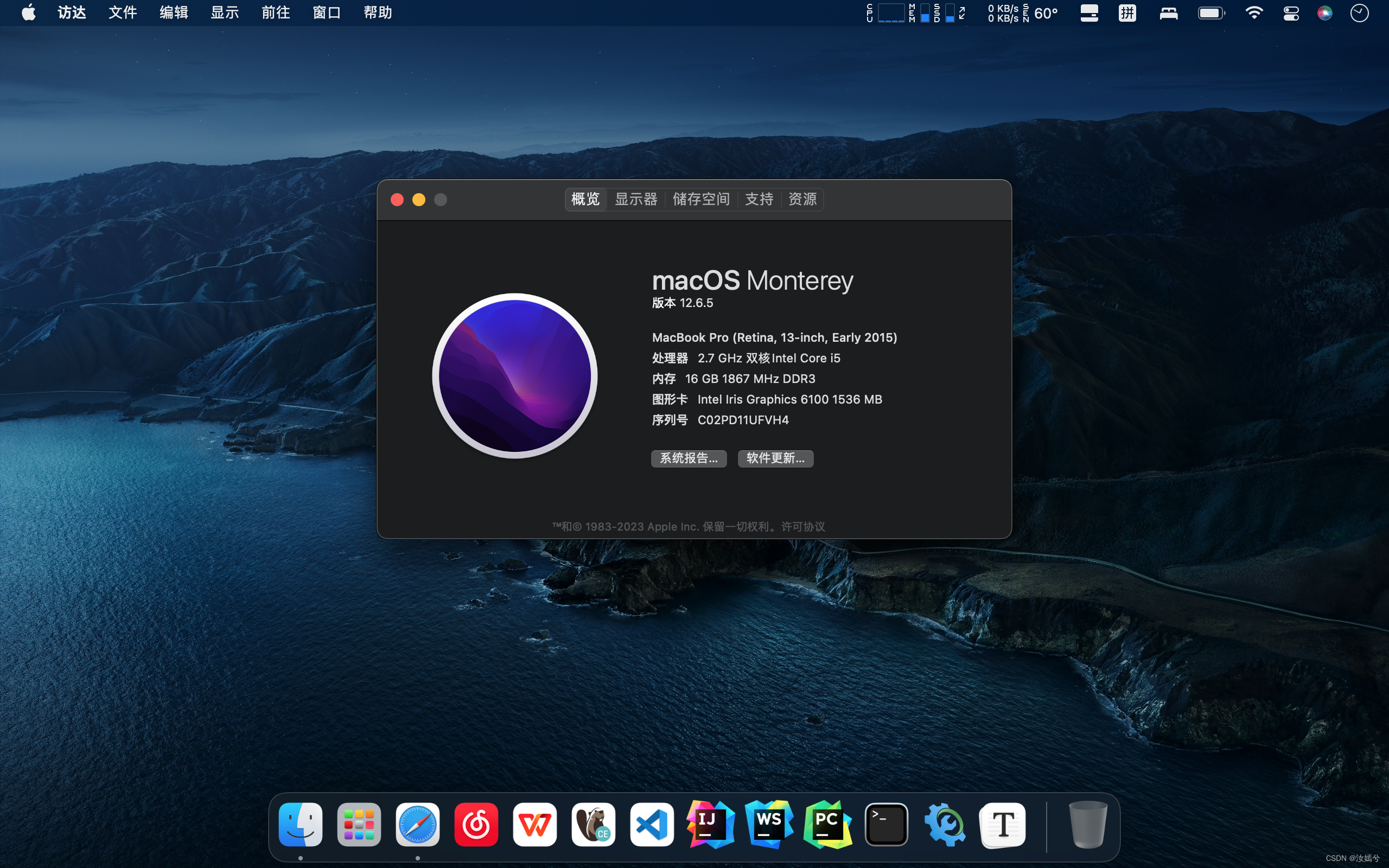Viewport: 1389px width, 868px height.
Task: Open the Pinyin input method menu
Action: 1127,12
